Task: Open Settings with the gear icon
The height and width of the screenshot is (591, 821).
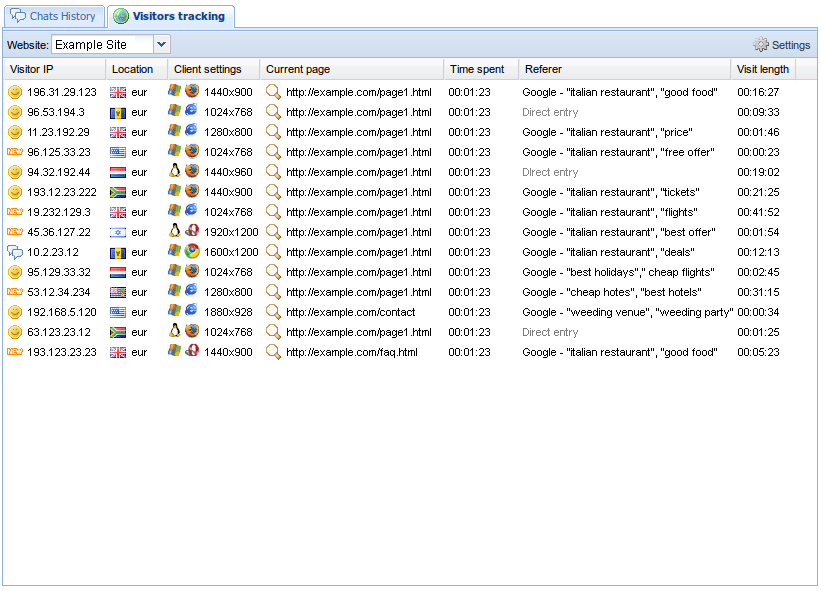Action: point(781,45)
